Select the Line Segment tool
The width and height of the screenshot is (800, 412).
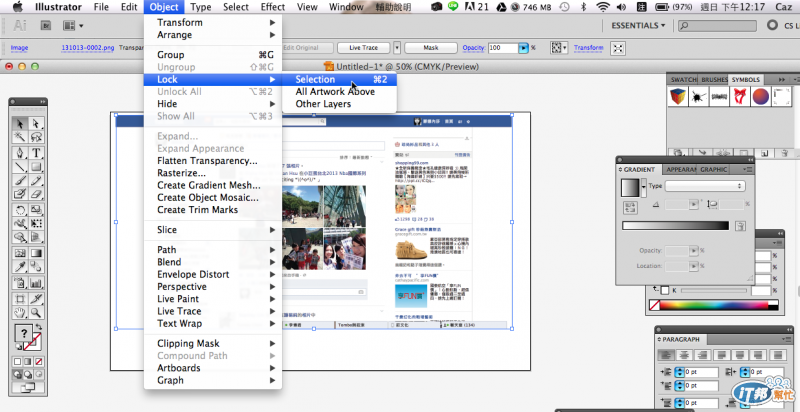pyautogui.click(x=20, y=167)
